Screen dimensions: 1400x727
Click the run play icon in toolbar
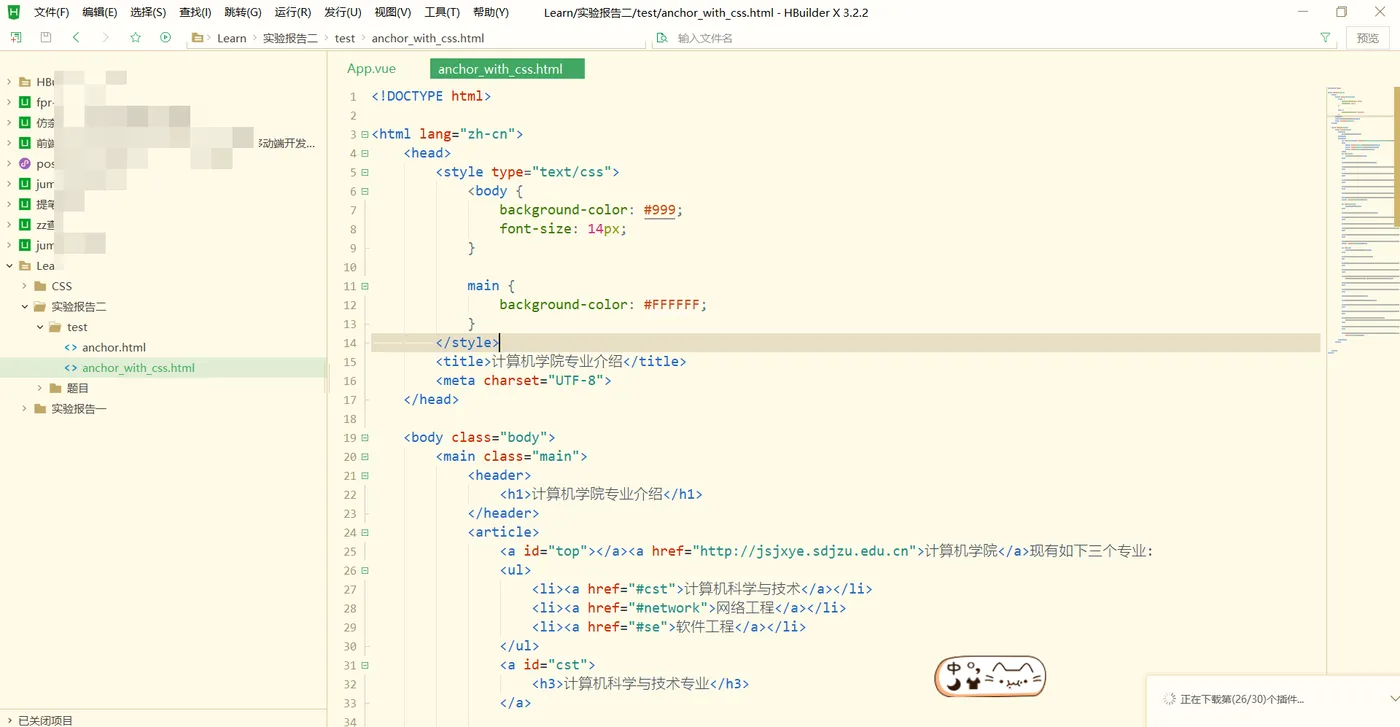(x=166, y=38)
